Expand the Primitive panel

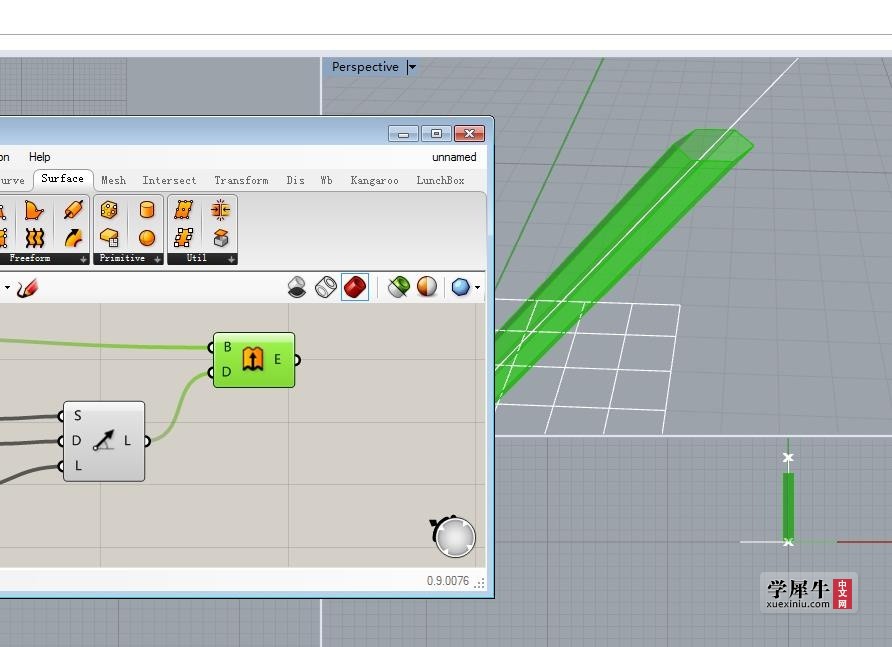point(158,259)
